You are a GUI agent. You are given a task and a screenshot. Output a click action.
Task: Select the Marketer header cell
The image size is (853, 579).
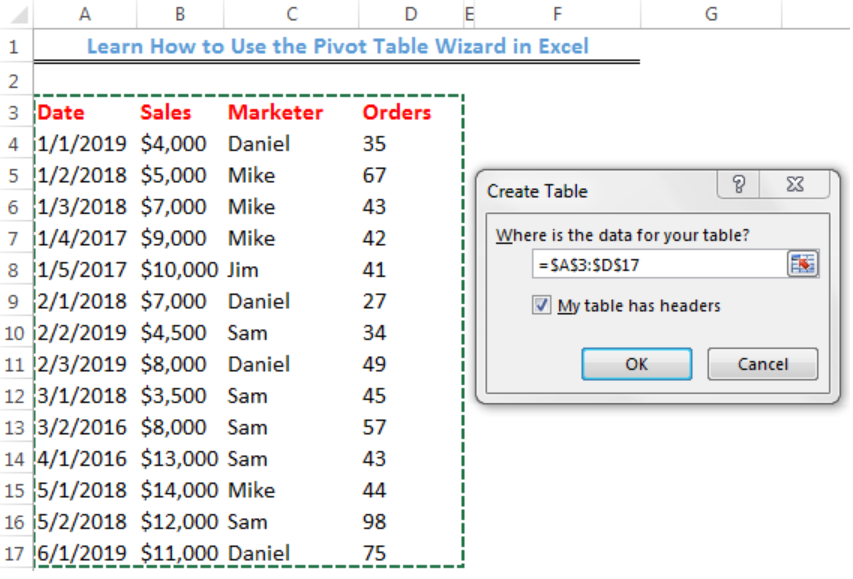click(275, 112)
